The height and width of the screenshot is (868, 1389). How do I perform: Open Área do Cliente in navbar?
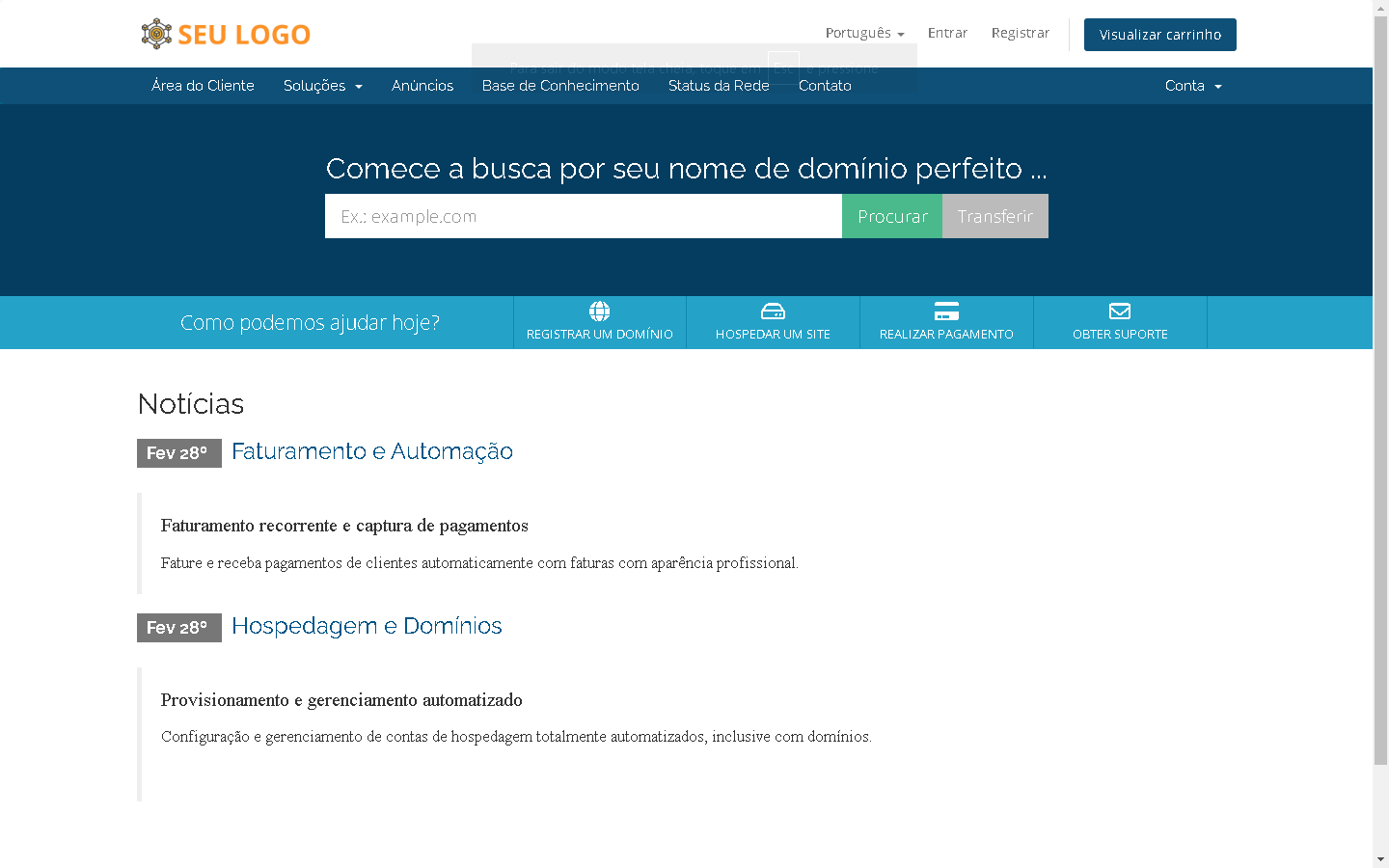click(203, 86)
